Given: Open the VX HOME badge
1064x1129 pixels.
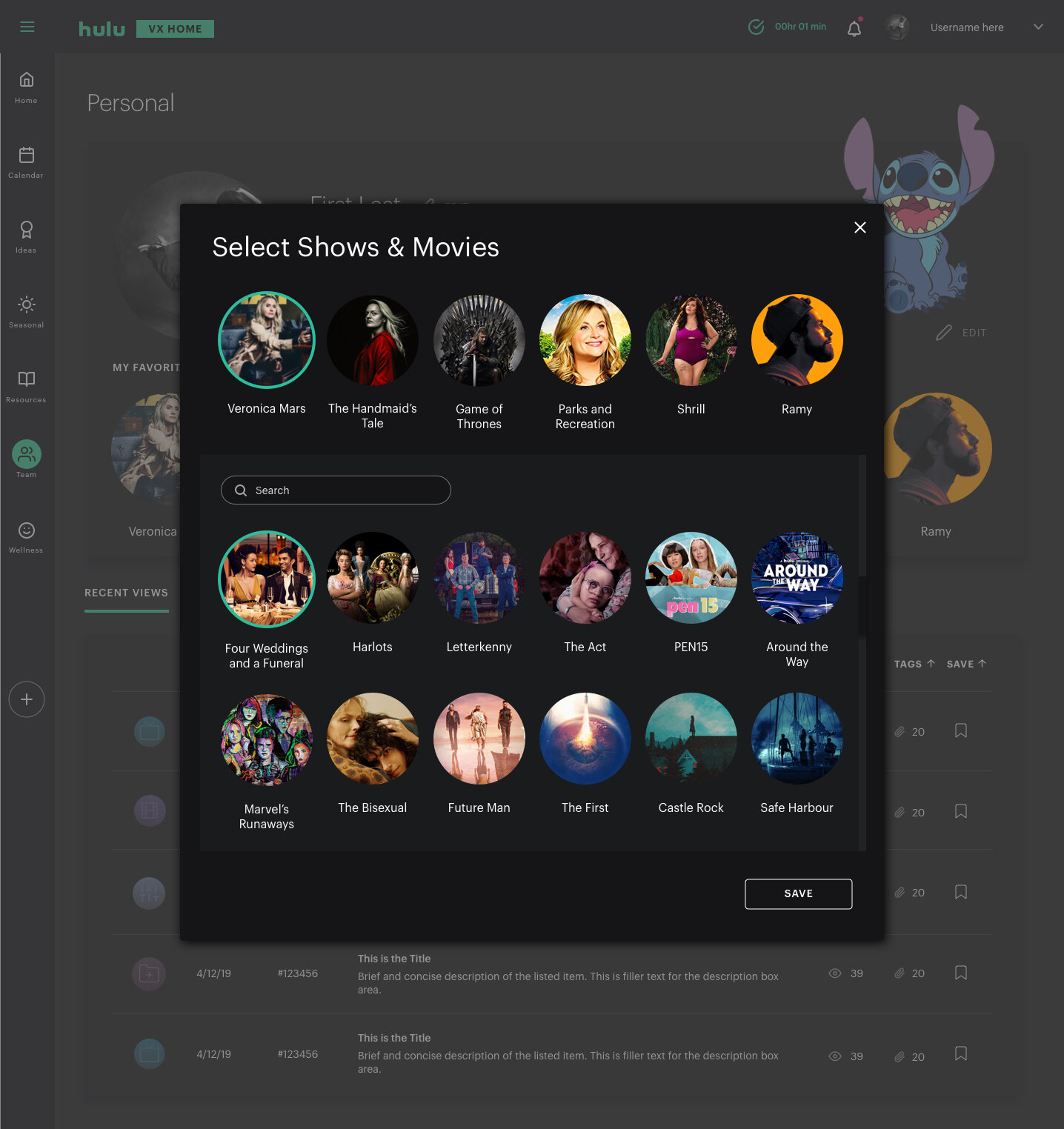Looking at the screenshot, I should click(175, 29).
